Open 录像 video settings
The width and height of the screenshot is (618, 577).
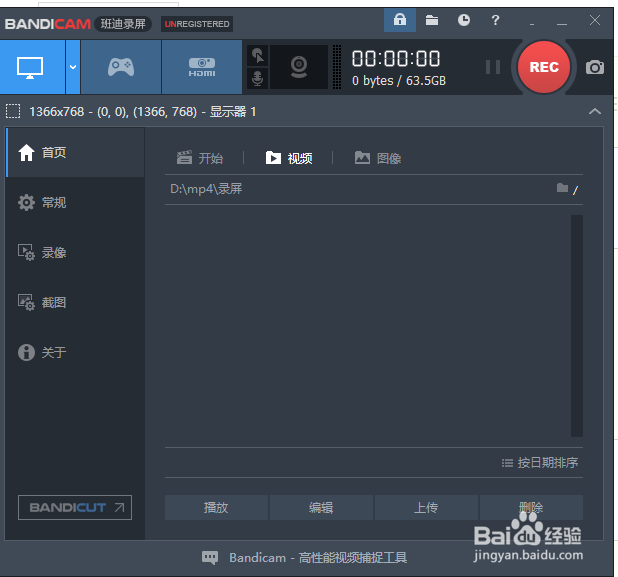coord(75,252)
